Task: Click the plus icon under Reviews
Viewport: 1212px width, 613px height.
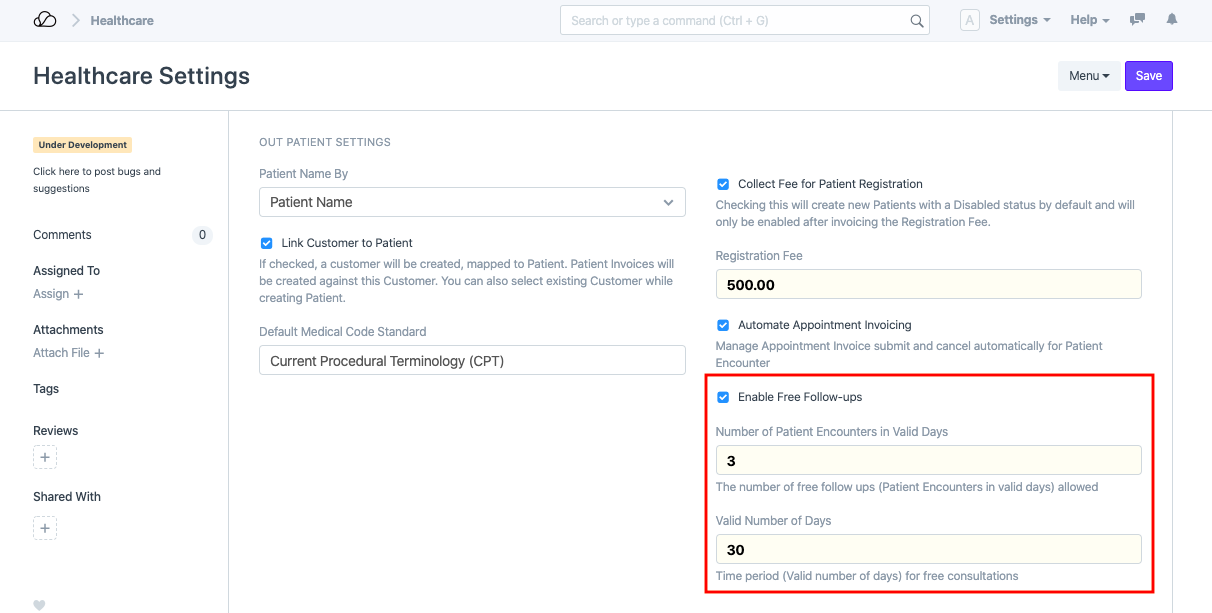Action: click(45, 458)
